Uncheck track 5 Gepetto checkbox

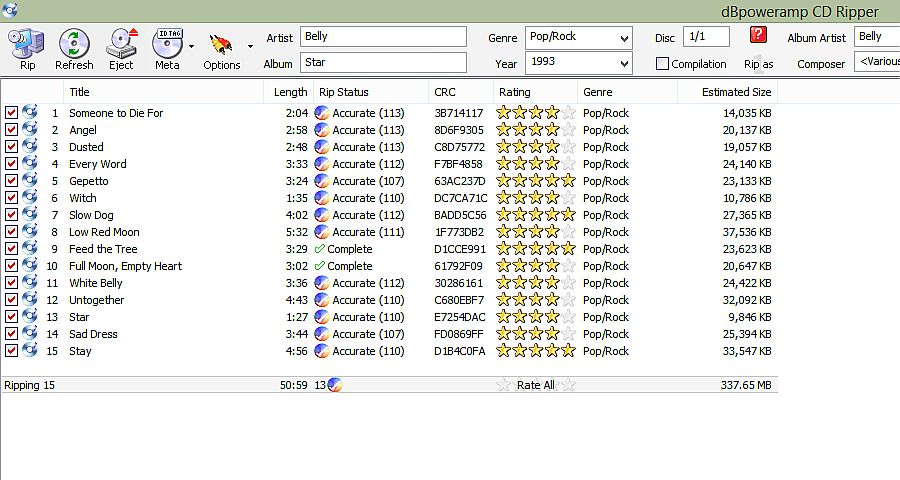pyautogui.click(x=11, y=180)
